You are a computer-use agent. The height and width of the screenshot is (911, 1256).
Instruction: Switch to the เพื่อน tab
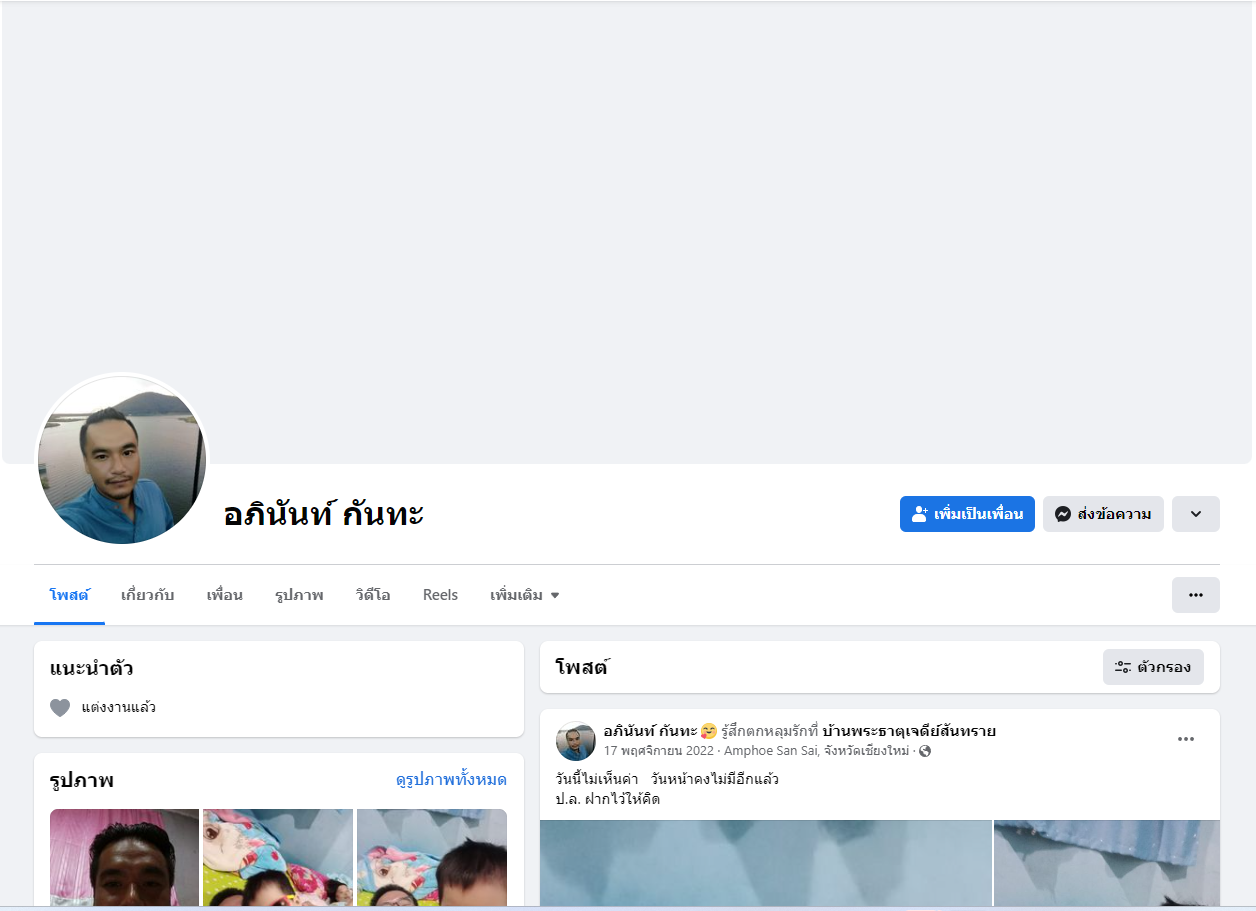[x=225, y=595]
